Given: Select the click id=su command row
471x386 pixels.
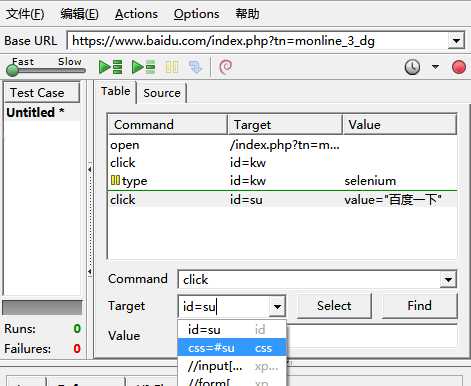Looking at the screenshot, I should [282, 200].
